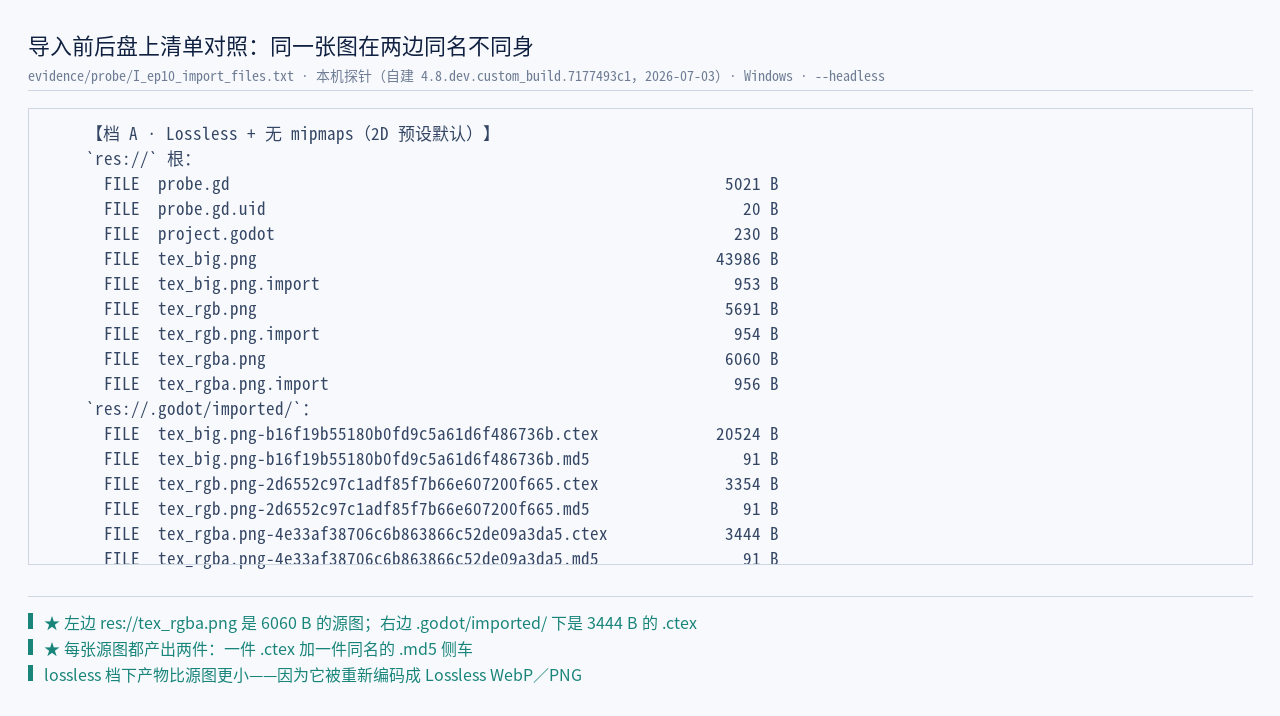
Task: Click the 230 B size value
Action: pos(756,234)
